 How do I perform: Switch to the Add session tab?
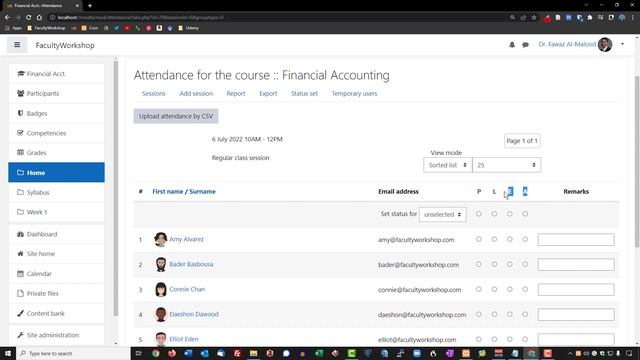pyautogui.click(x=196, y=93)
